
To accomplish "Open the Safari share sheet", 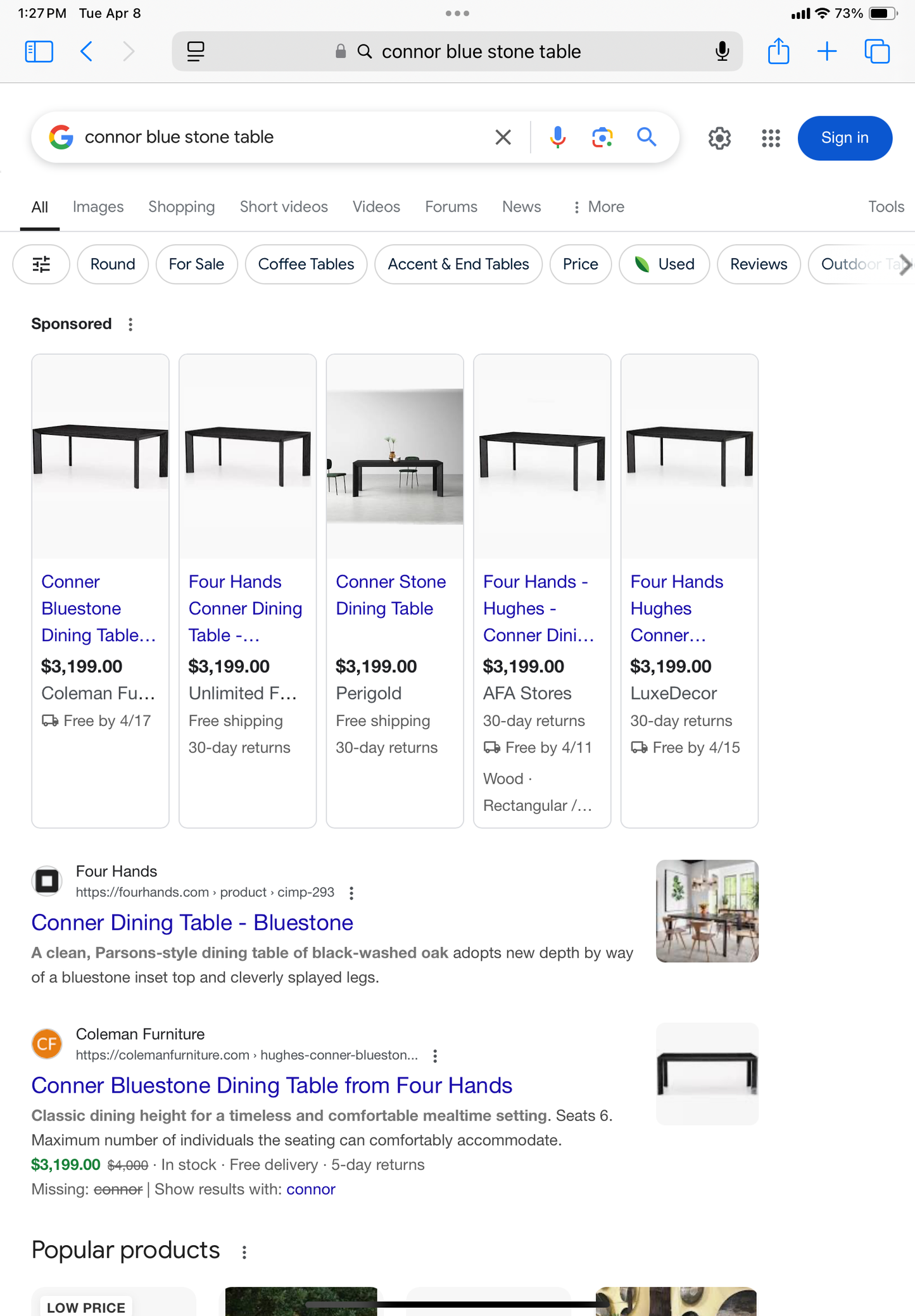I will (778, 51).
